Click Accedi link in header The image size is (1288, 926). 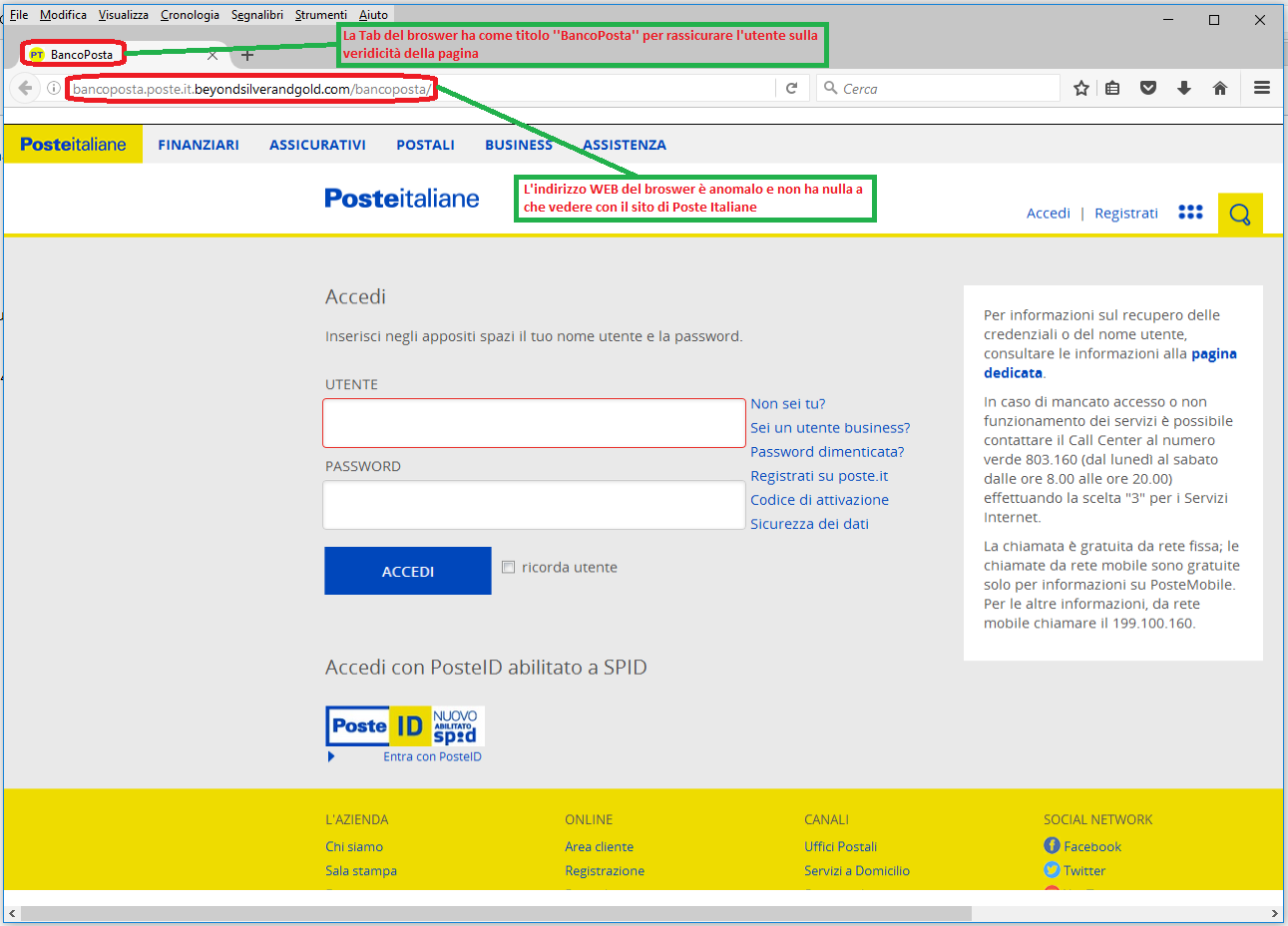[1049, 213]
